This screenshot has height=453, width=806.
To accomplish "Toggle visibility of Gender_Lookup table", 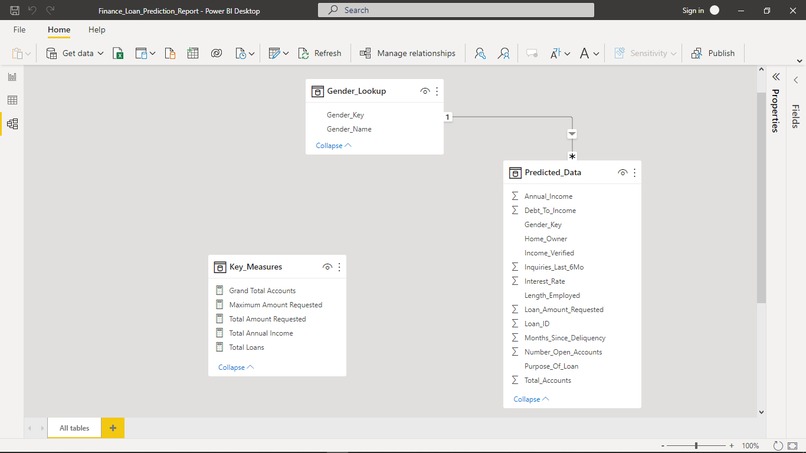I will pyautogui.click(x=425, y=92).
